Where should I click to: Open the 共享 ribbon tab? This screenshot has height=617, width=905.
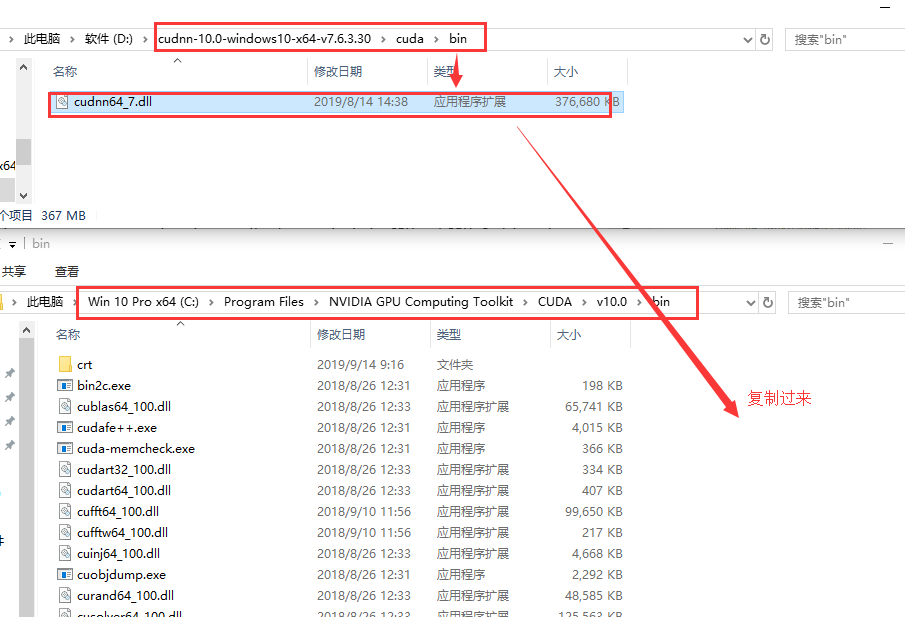(x=14, y=271)
